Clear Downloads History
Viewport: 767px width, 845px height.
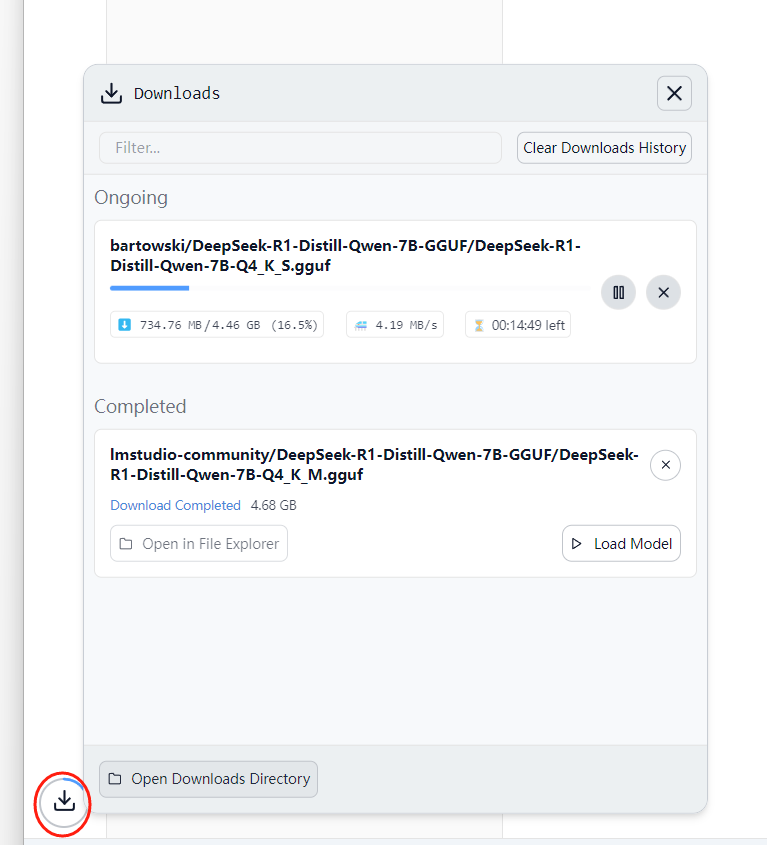604,148
